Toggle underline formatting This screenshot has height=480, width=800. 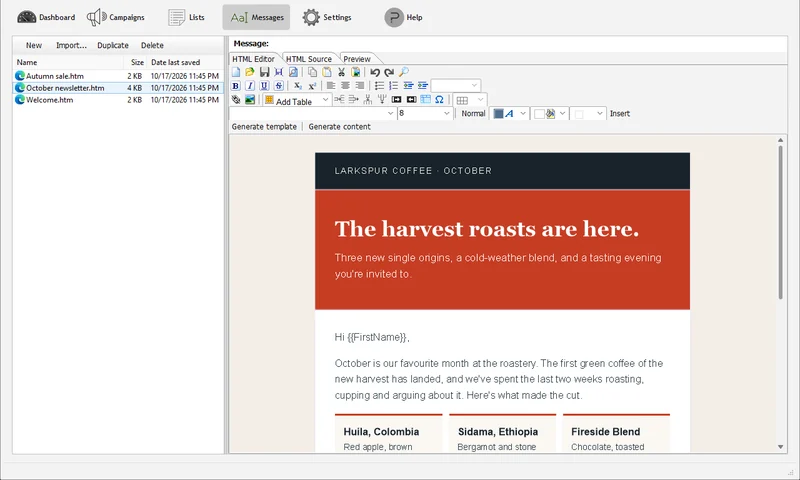[x=264, y=86]
